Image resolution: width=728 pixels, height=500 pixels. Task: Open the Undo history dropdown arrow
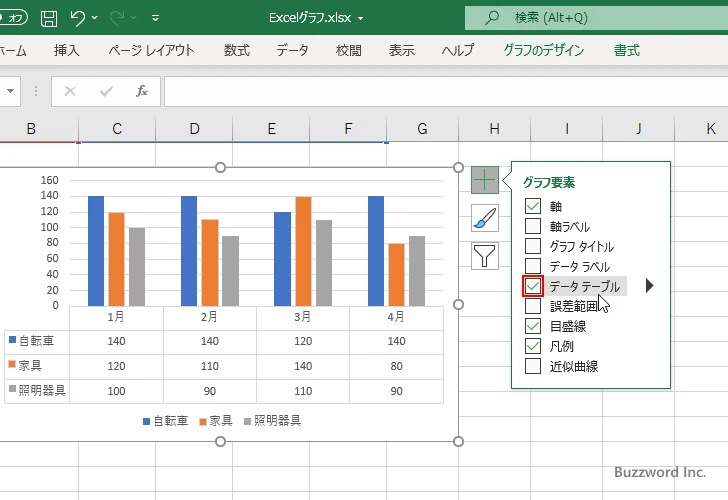(x=95, y=18)
